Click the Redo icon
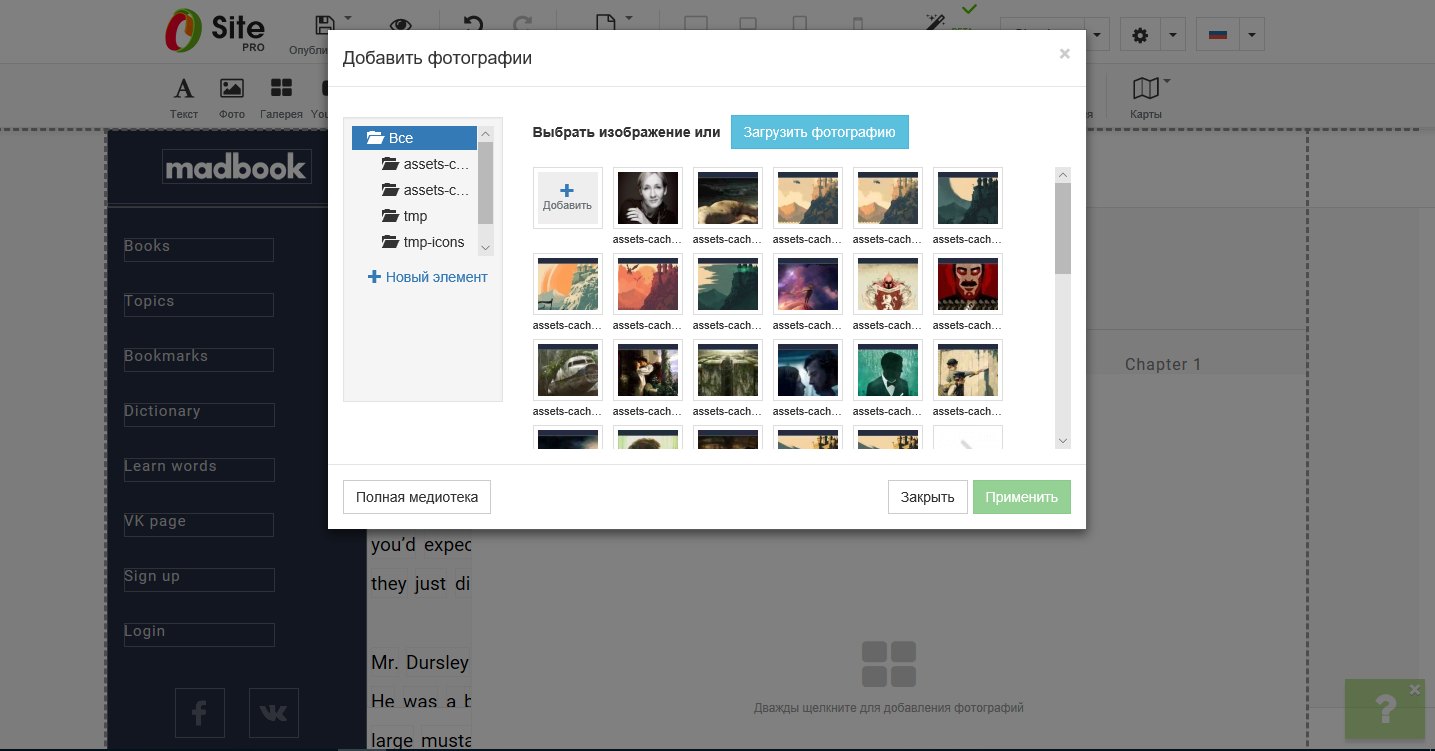Viewport: 1435px width, 751px height. click(x=523, y=22)
